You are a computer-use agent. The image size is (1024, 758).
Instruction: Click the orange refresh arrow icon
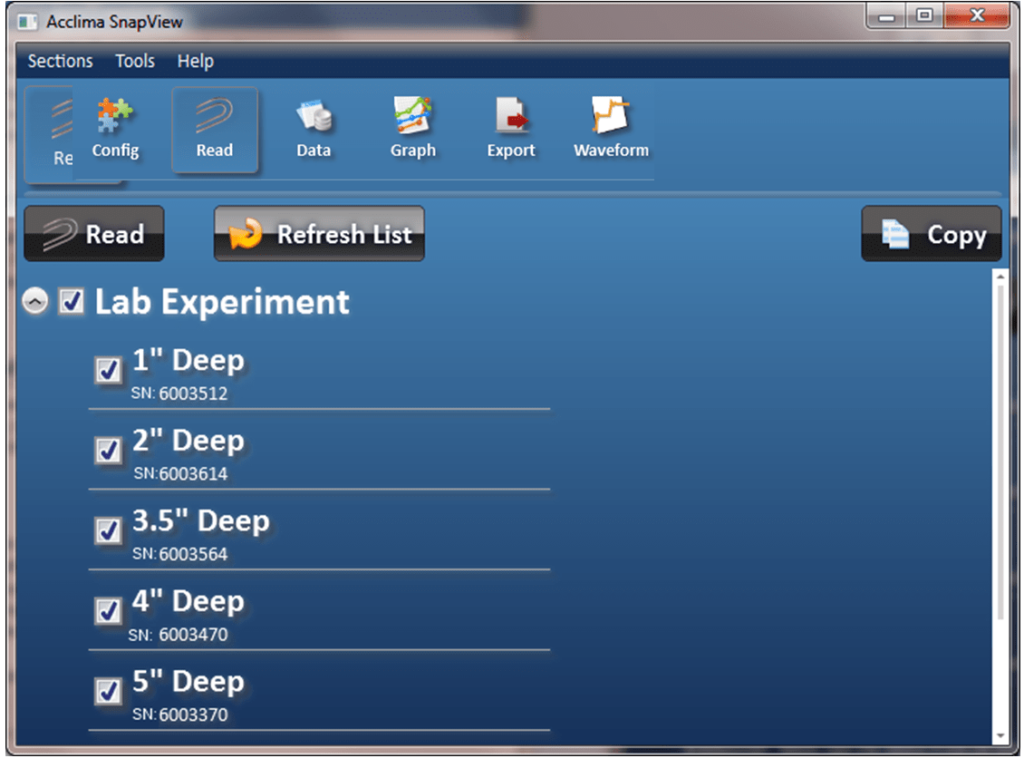[x=243, y=233]
